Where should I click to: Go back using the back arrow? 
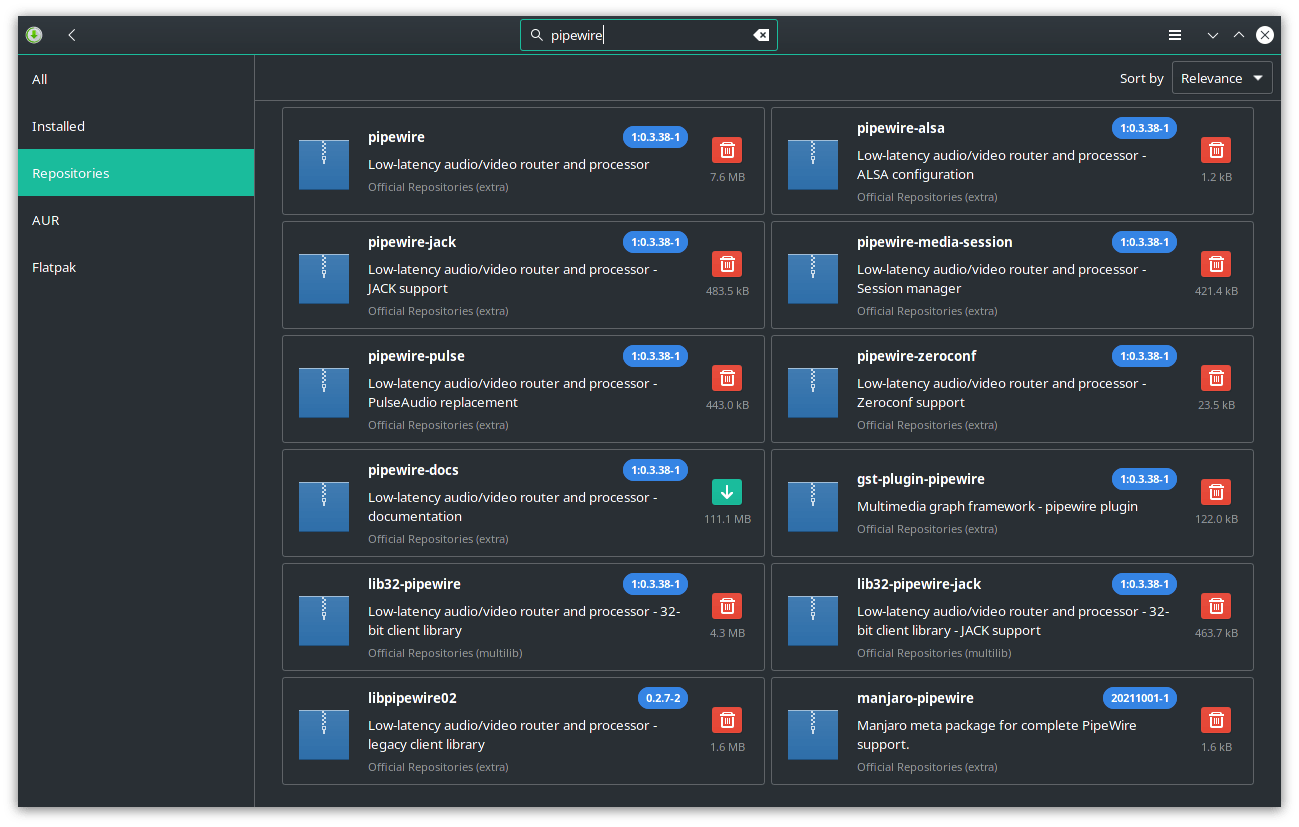tap(72, 35)
